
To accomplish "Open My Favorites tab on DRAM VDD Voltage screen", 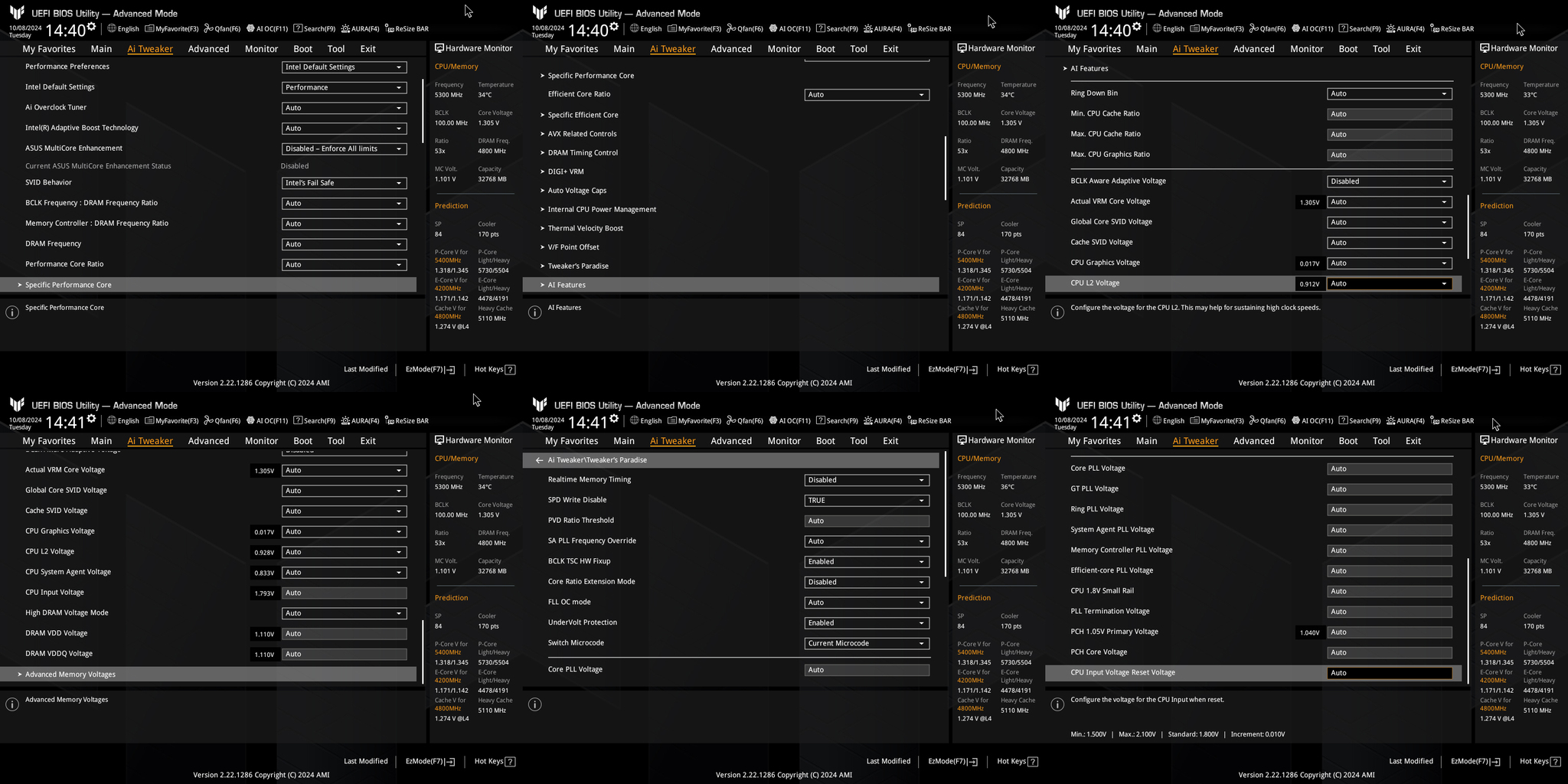I will pos(49,441).
